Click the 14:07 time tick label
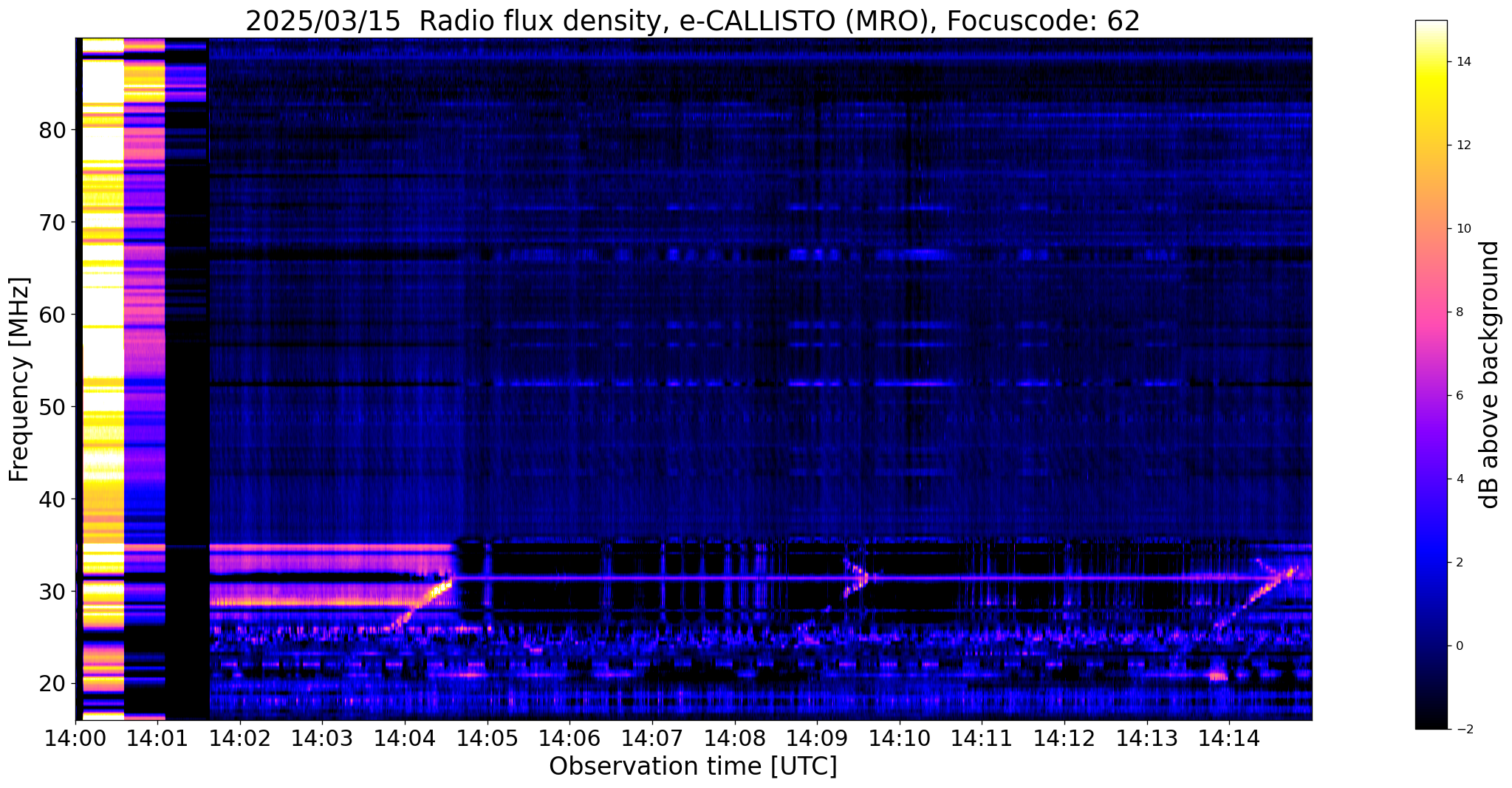Screen dimensions: 1512x788 pyautogui.click(x=651, y=737)
